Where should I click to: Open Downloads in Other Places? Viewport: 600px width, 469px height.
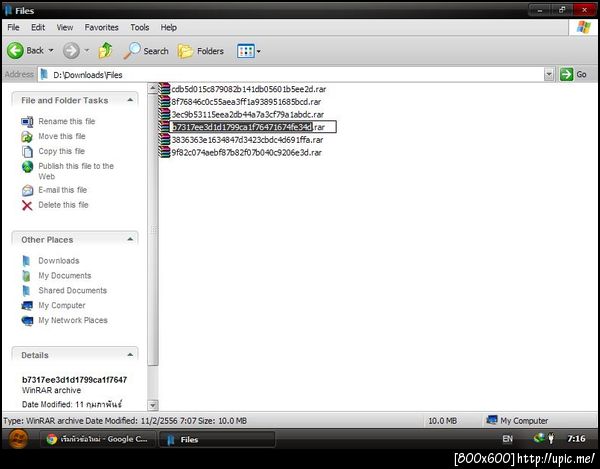point(59,261)
